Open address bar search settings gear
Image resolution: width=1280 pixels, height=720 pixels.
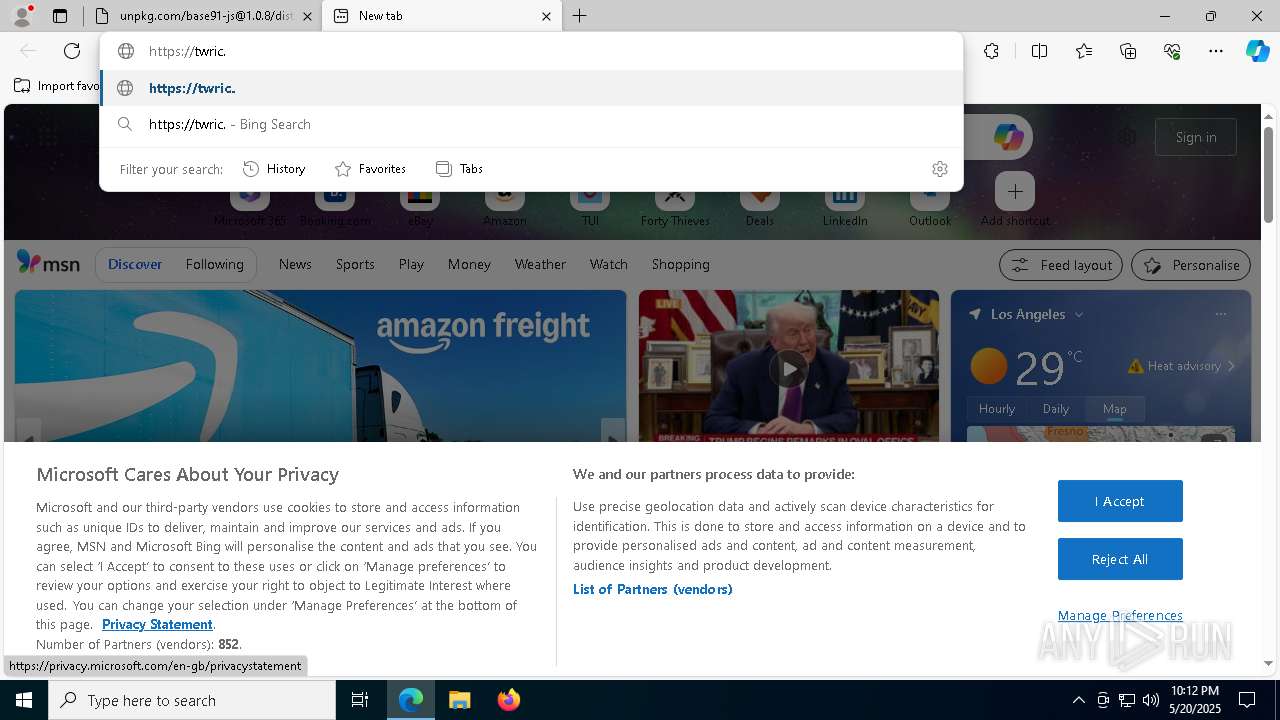(939, 169)
